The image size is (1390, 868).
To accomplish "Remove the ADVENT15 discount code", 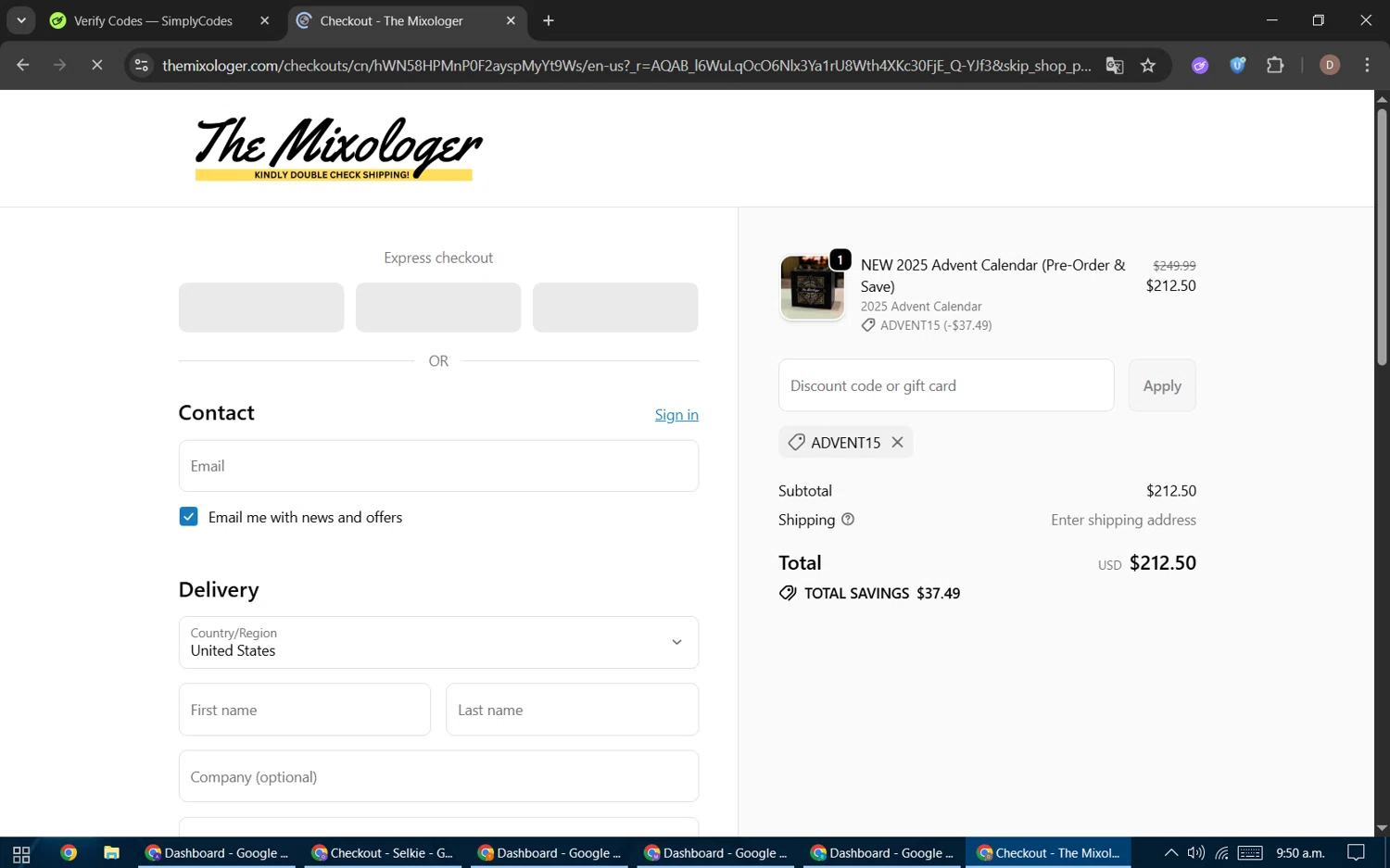I will (897, 442).
